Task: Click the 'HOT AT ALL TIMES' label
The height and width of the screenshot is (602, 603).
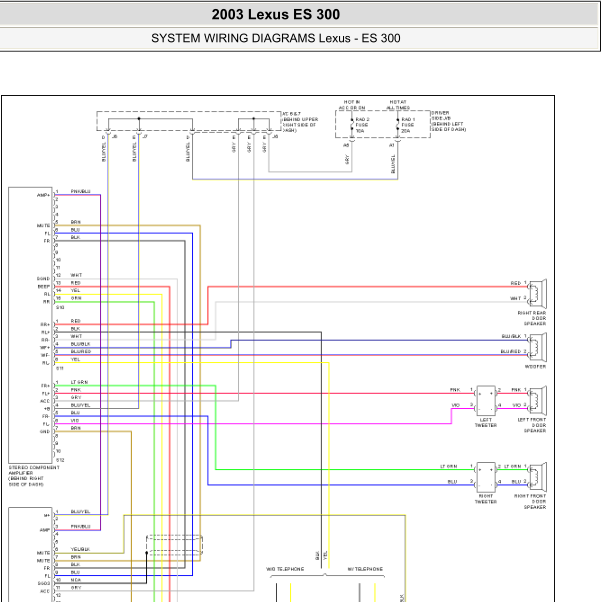Action: 398,105
